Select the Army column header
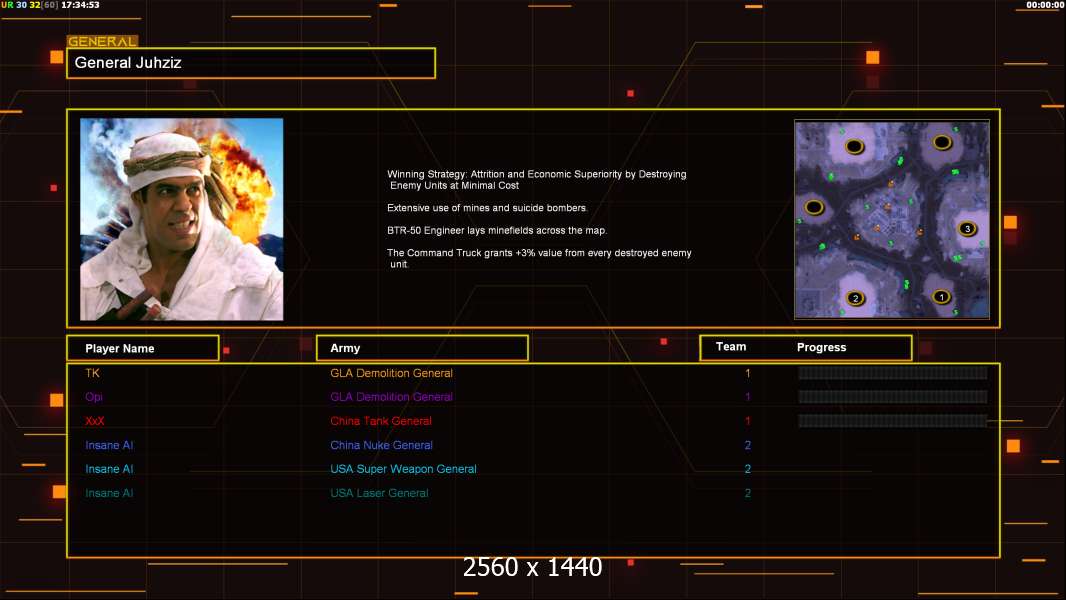Image resolution: width=1066 pixels, height=600 pixels. pyautogui.click(x=422, y=348)
